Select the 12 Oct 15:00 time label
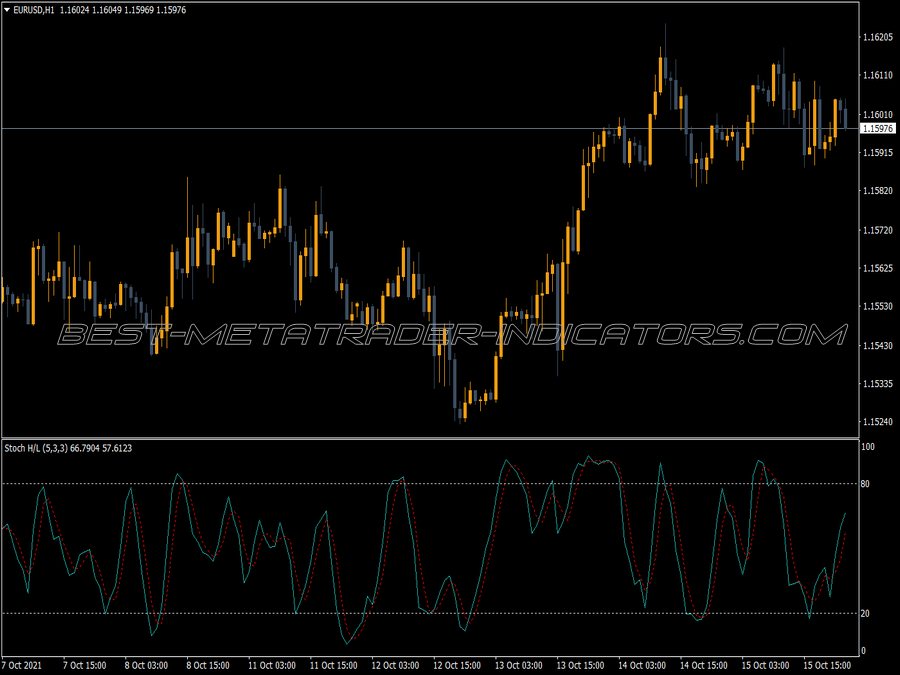 coord(457,666)
